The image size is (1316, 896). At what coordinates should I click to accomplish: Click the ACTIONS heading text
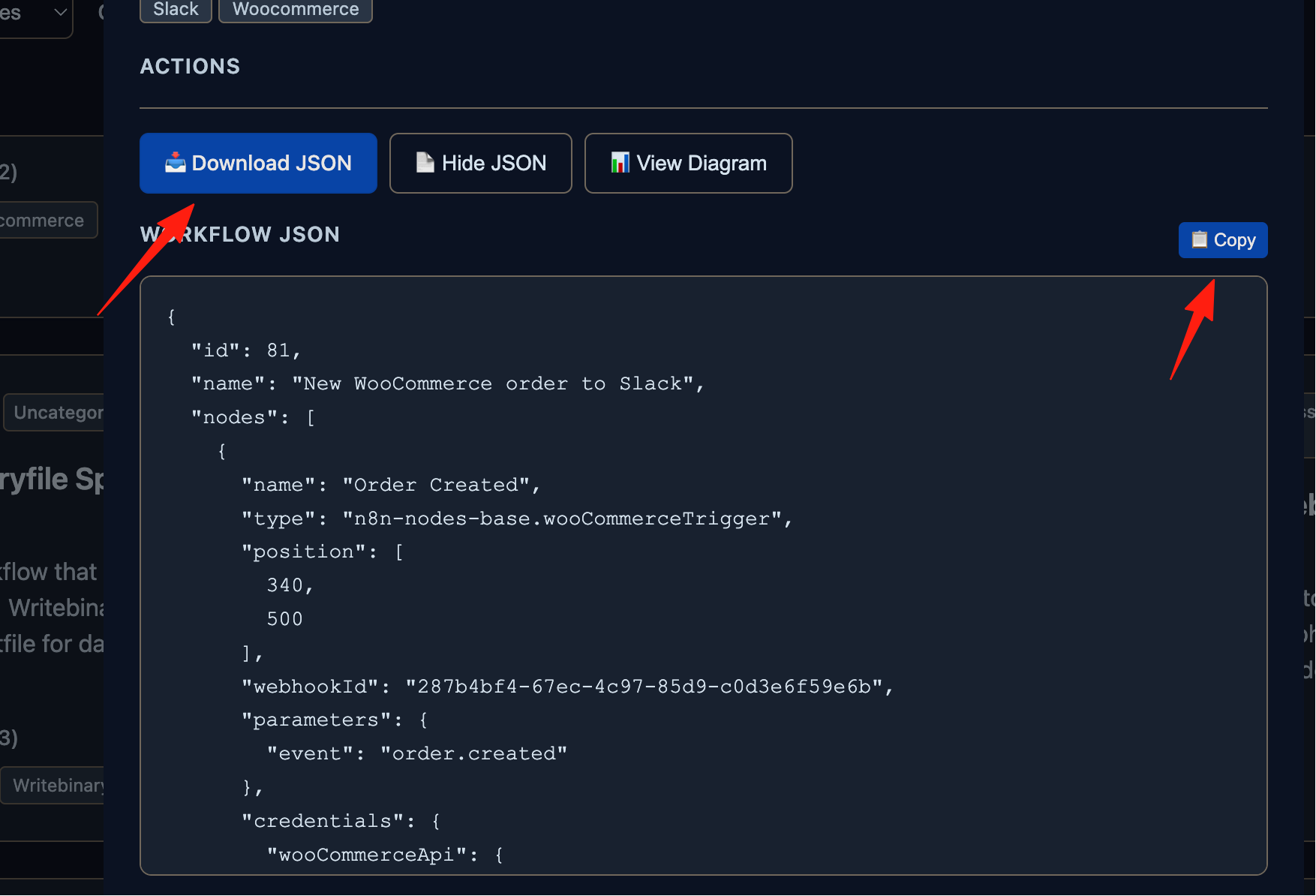190,66
